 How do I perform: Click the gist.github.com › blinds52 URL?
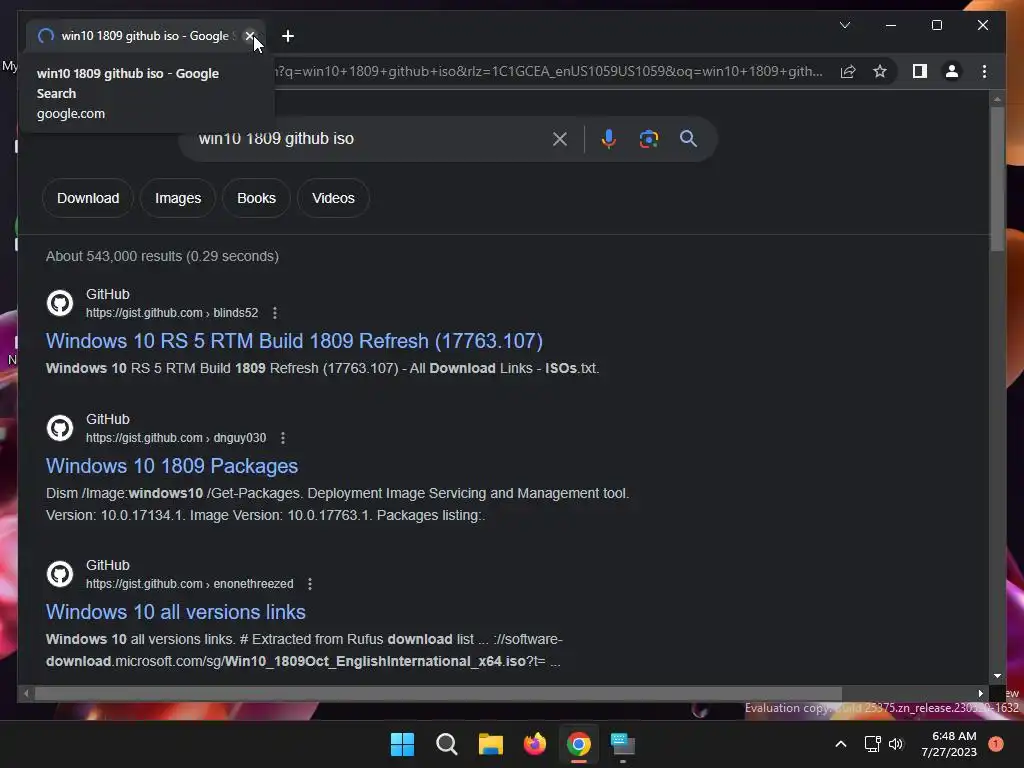(172, 313)
